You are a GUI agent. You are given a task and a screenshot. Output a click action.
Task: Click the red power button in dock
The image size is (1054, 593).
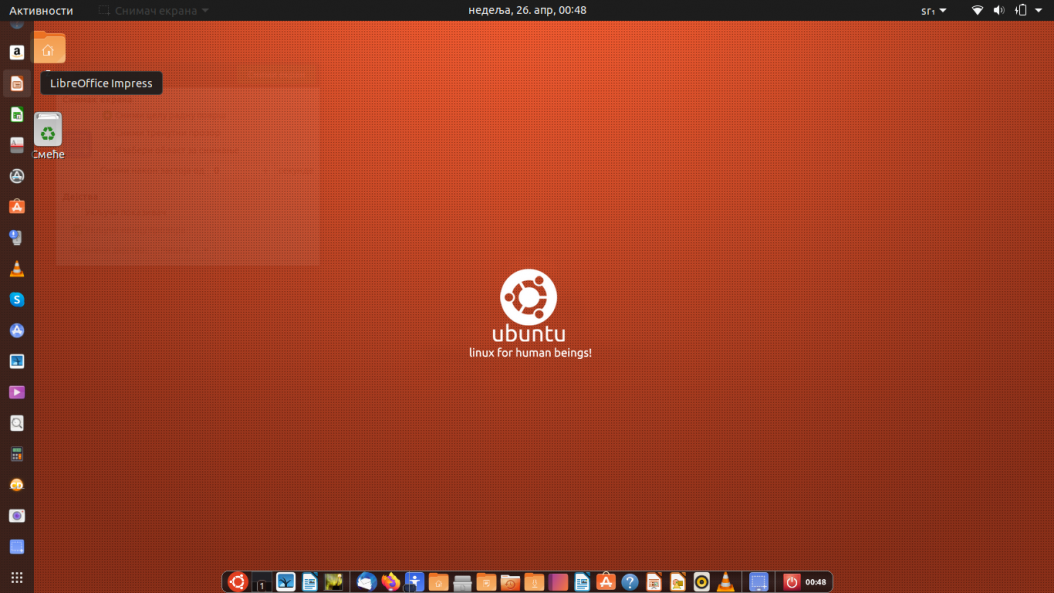(791, 582)
